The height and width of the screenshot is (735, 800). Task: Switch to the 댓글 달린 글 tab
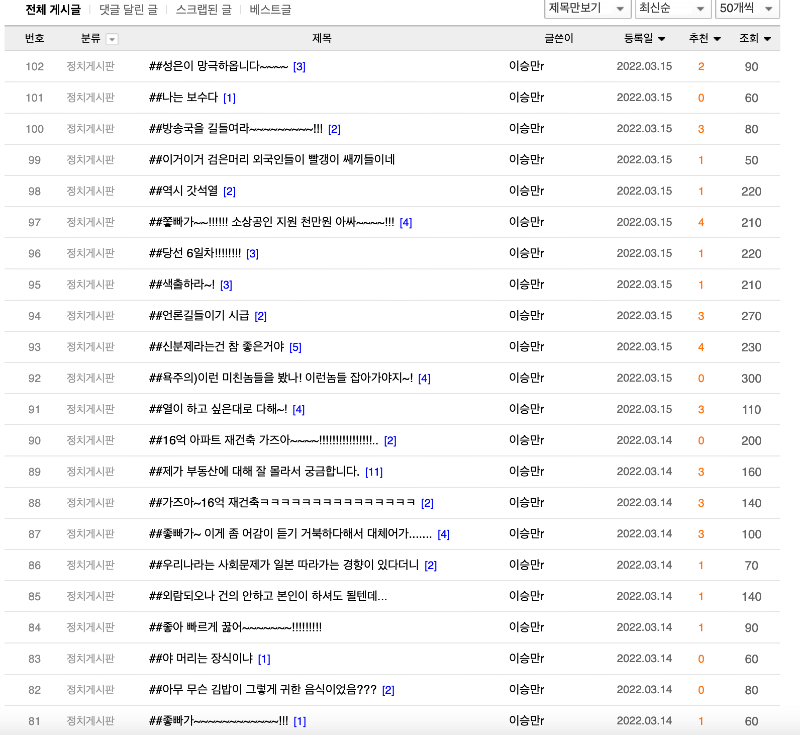[x=128, y=10]
